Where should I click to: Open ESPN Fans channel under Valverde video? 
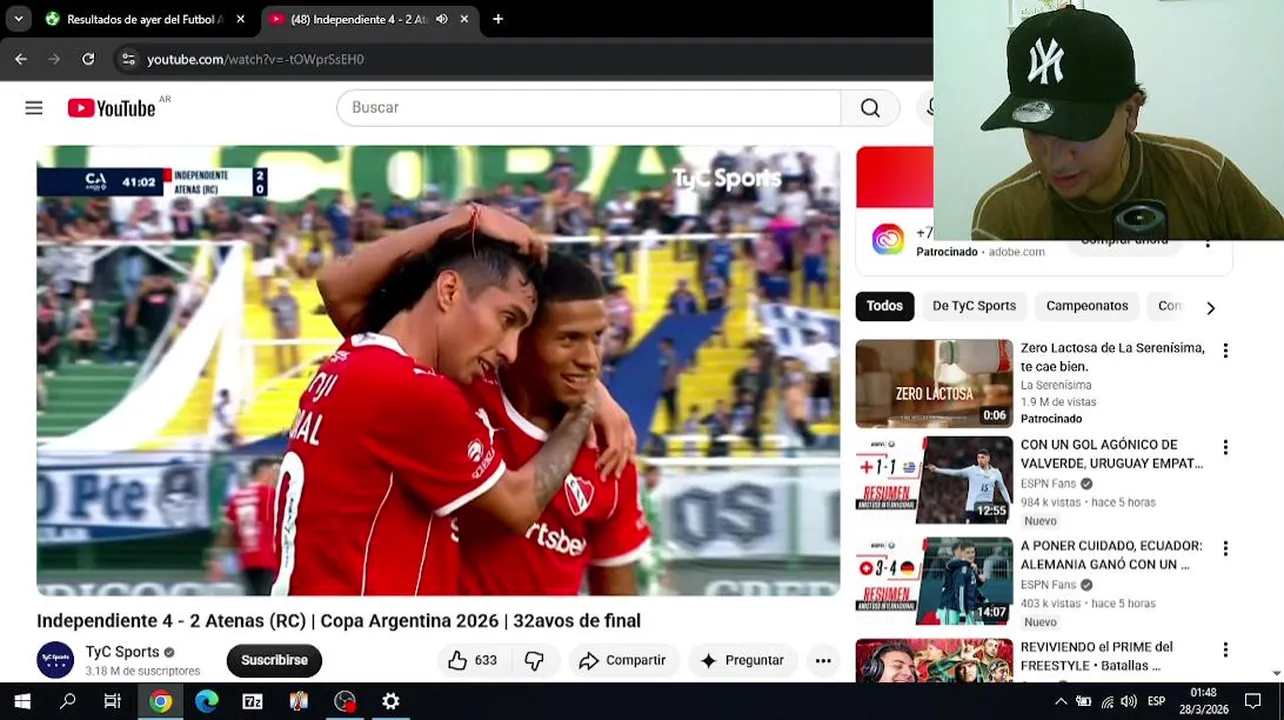[1048, 483]
